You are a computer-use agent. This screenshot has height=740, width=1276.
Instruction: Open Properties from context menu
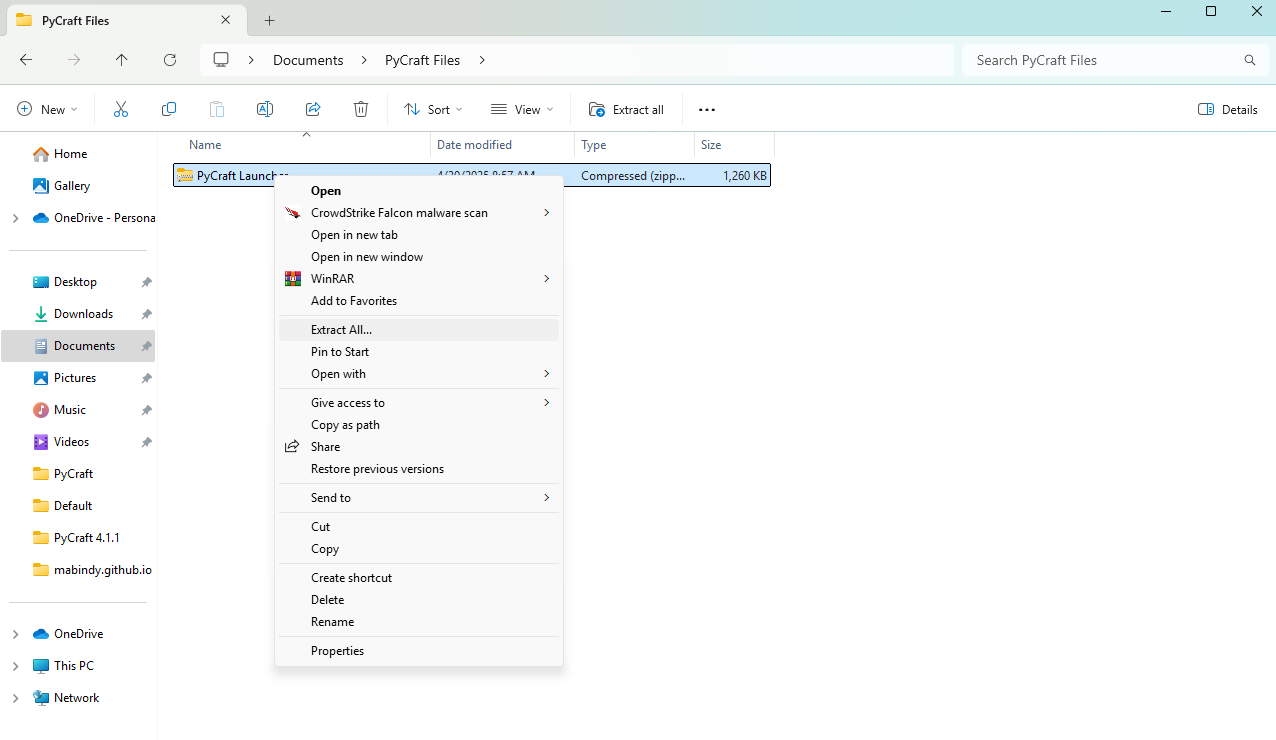[419, 651]
